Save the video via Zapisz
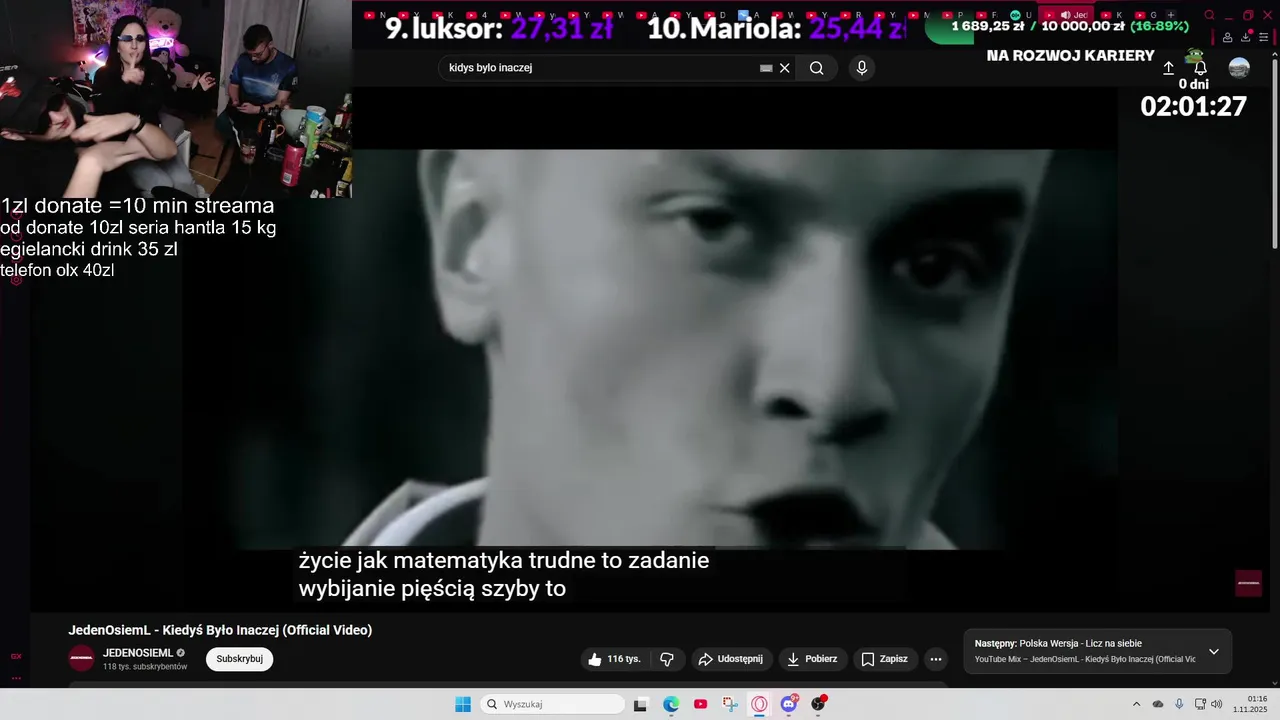Viewport: 1280px width, 720px height. (x=885, y=659)
